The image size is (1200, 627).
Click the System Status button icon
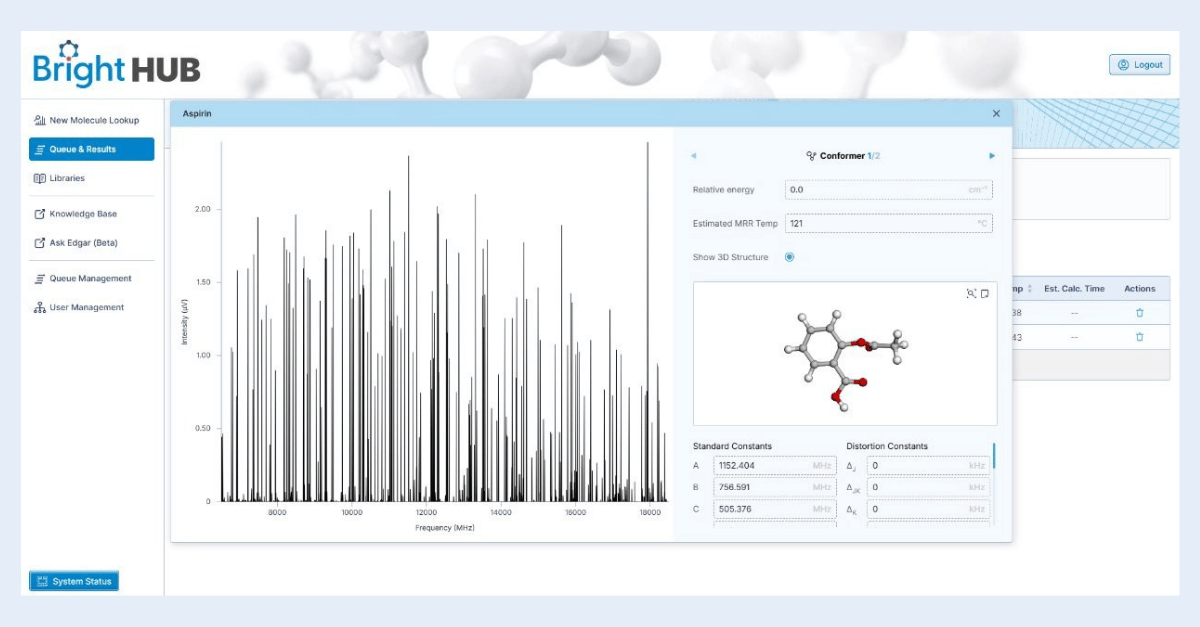43,581
